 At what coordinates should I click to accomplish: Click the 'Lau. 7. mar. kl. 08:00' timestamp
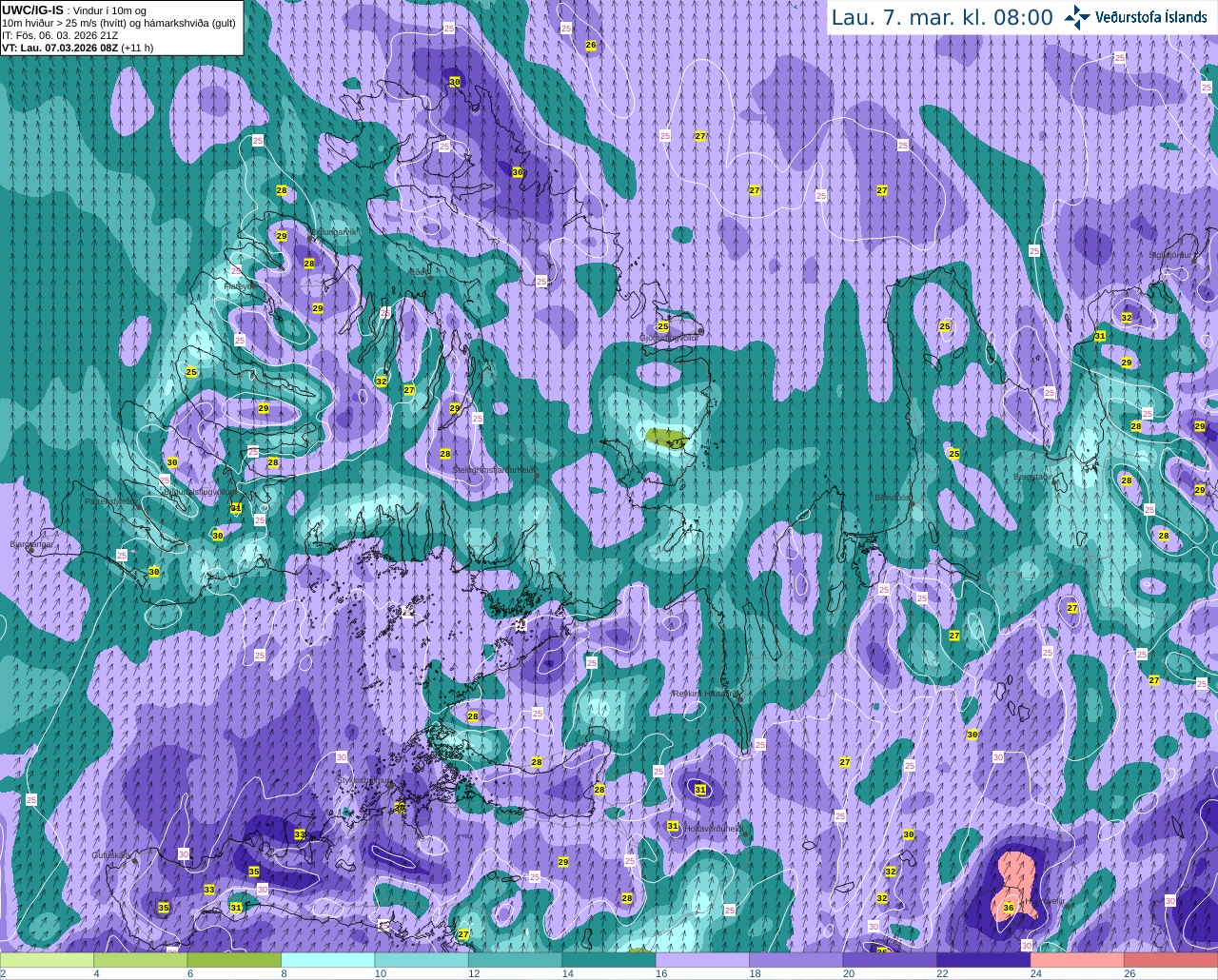(x=942, y=18)
